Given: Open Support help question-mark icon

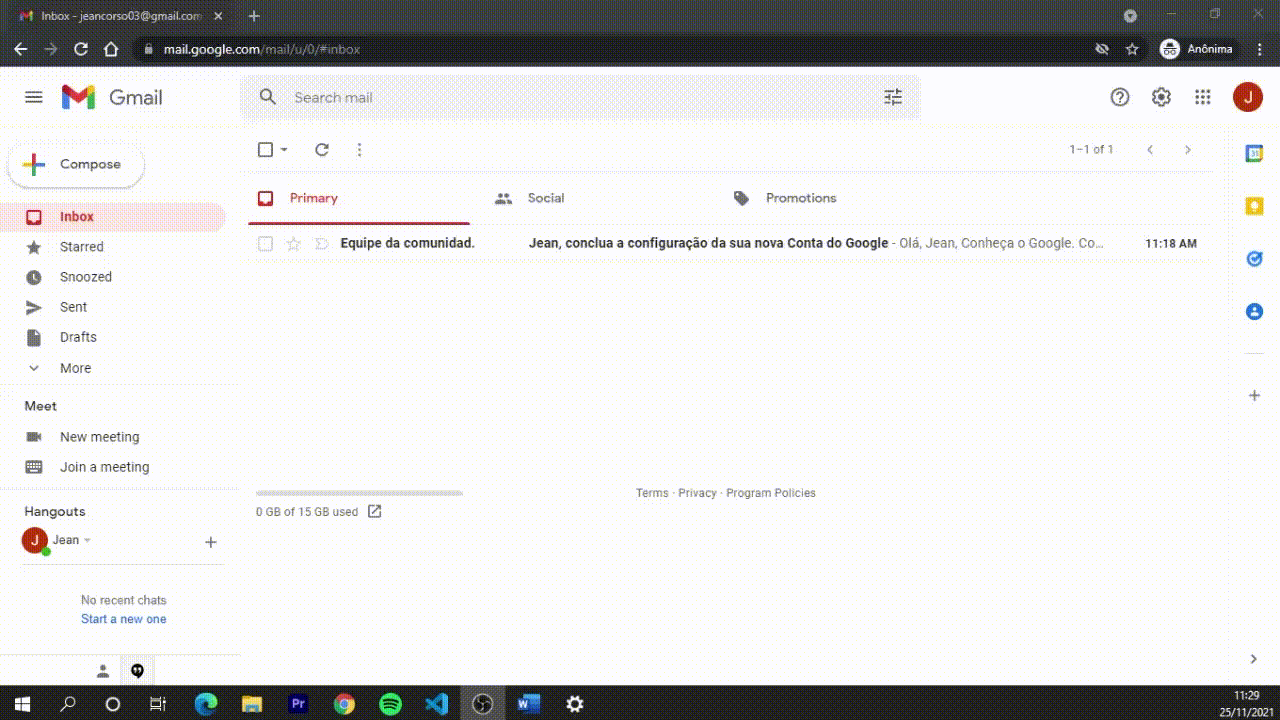Looking at the screenshot, I should tap(1120, 97).
